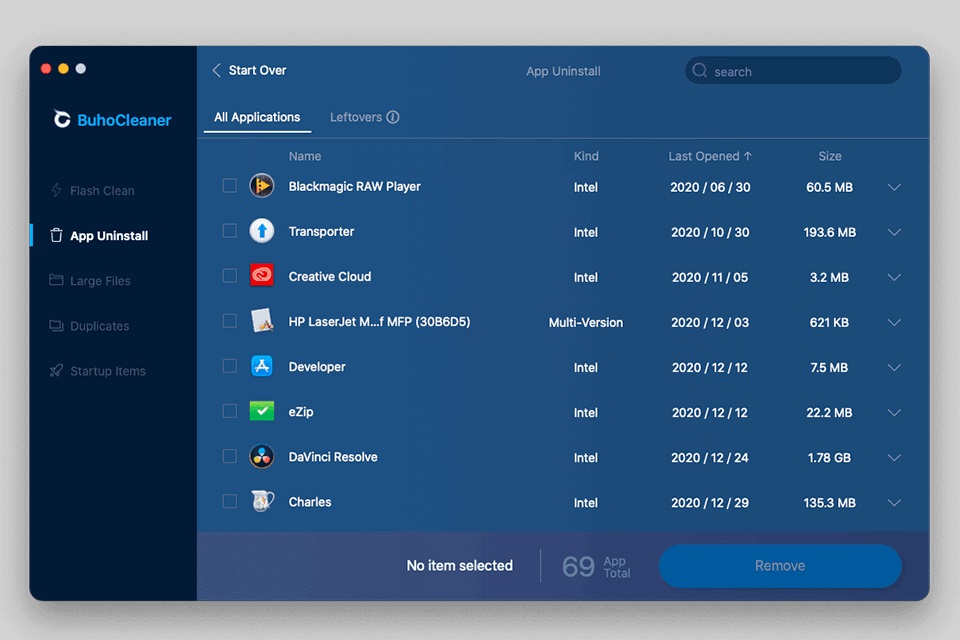Click the eZip app icon
Viewport: 960px width, 640px height.
262,411
